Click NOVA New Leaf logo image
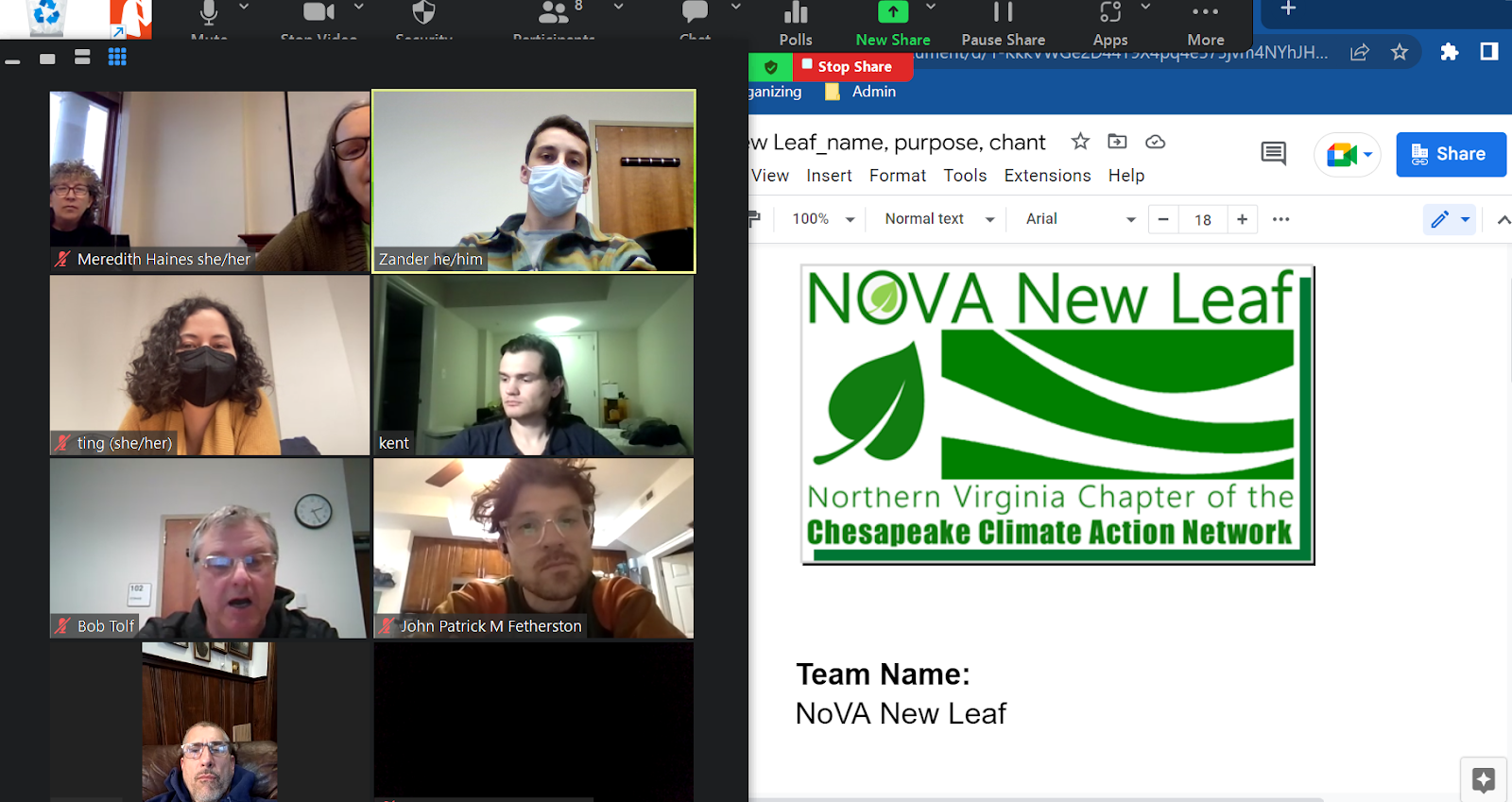 click(1057, 415)
